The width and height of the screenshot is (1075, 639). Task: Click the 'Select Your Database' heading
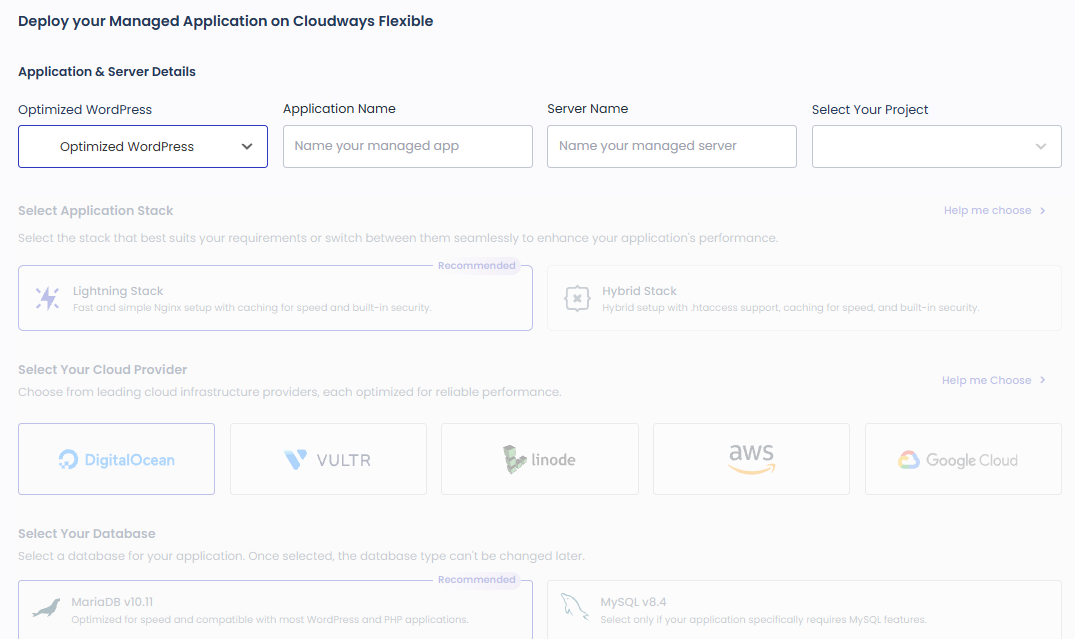click(87, 533)
